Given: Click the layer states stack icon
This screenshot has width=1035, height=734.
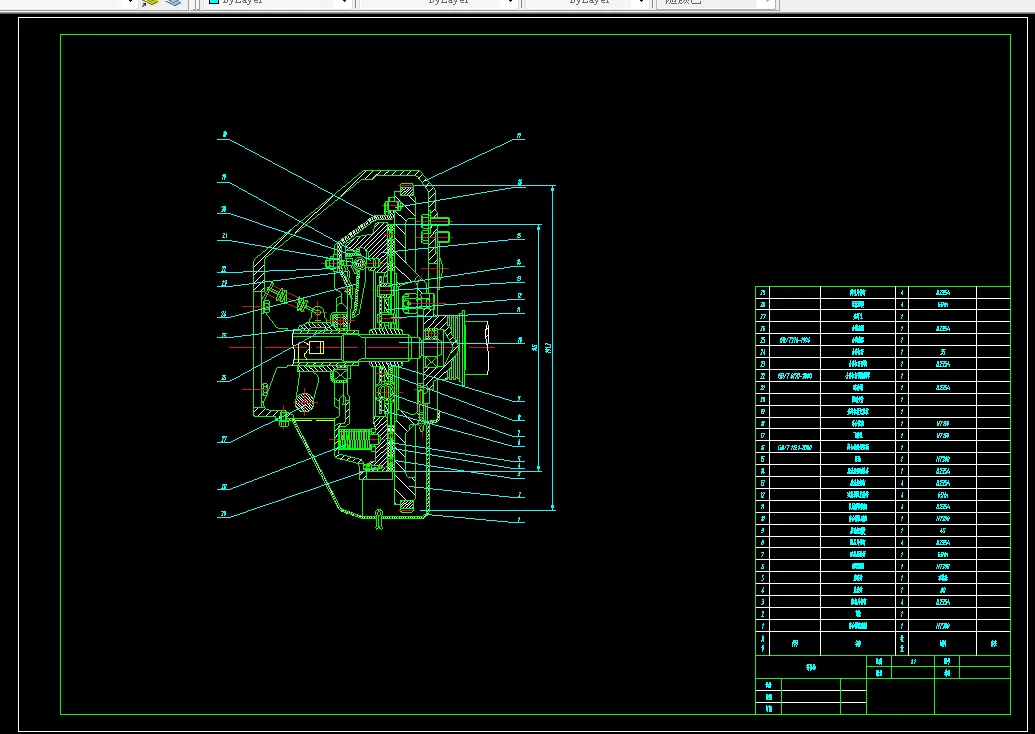Looking at the screenshot, I should [x=173, y=3].
